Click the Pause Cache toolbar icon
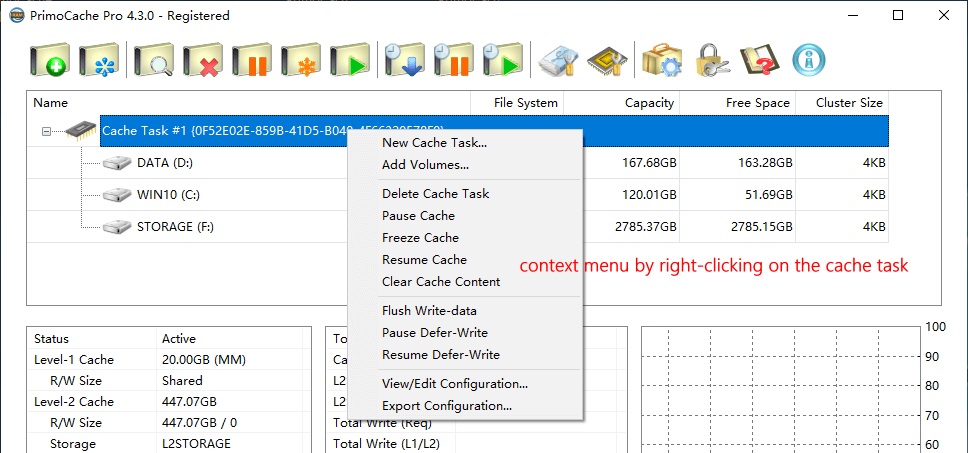968x453 pixels. tap(251, 60)
